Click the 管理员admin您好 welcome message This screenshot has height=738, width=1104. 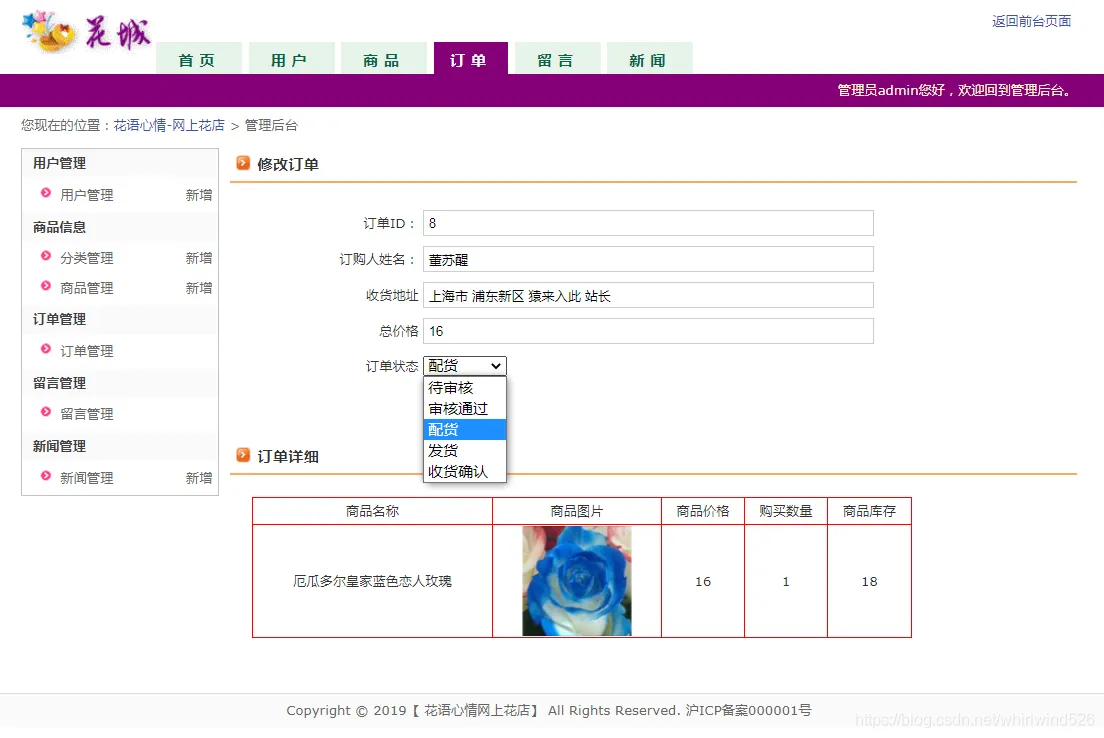955,90
